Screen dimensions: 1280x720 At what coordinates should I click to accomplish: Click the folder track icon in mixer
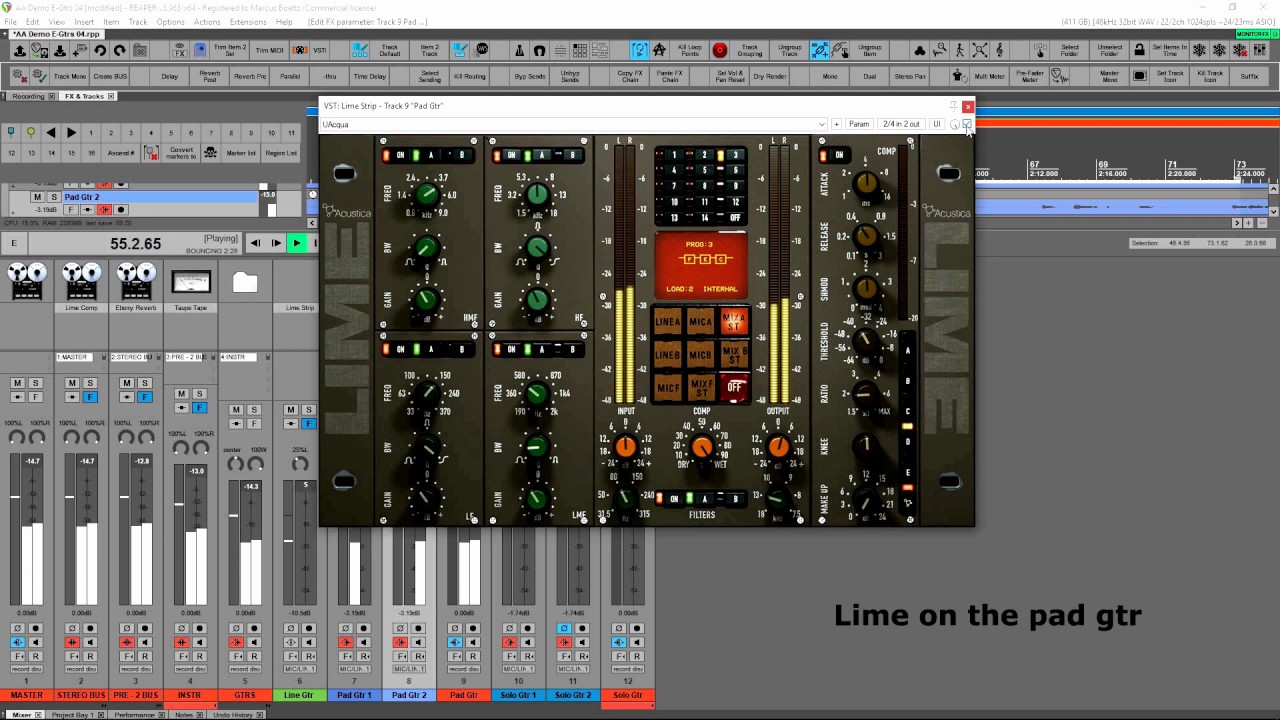click(x=245, y=282)
